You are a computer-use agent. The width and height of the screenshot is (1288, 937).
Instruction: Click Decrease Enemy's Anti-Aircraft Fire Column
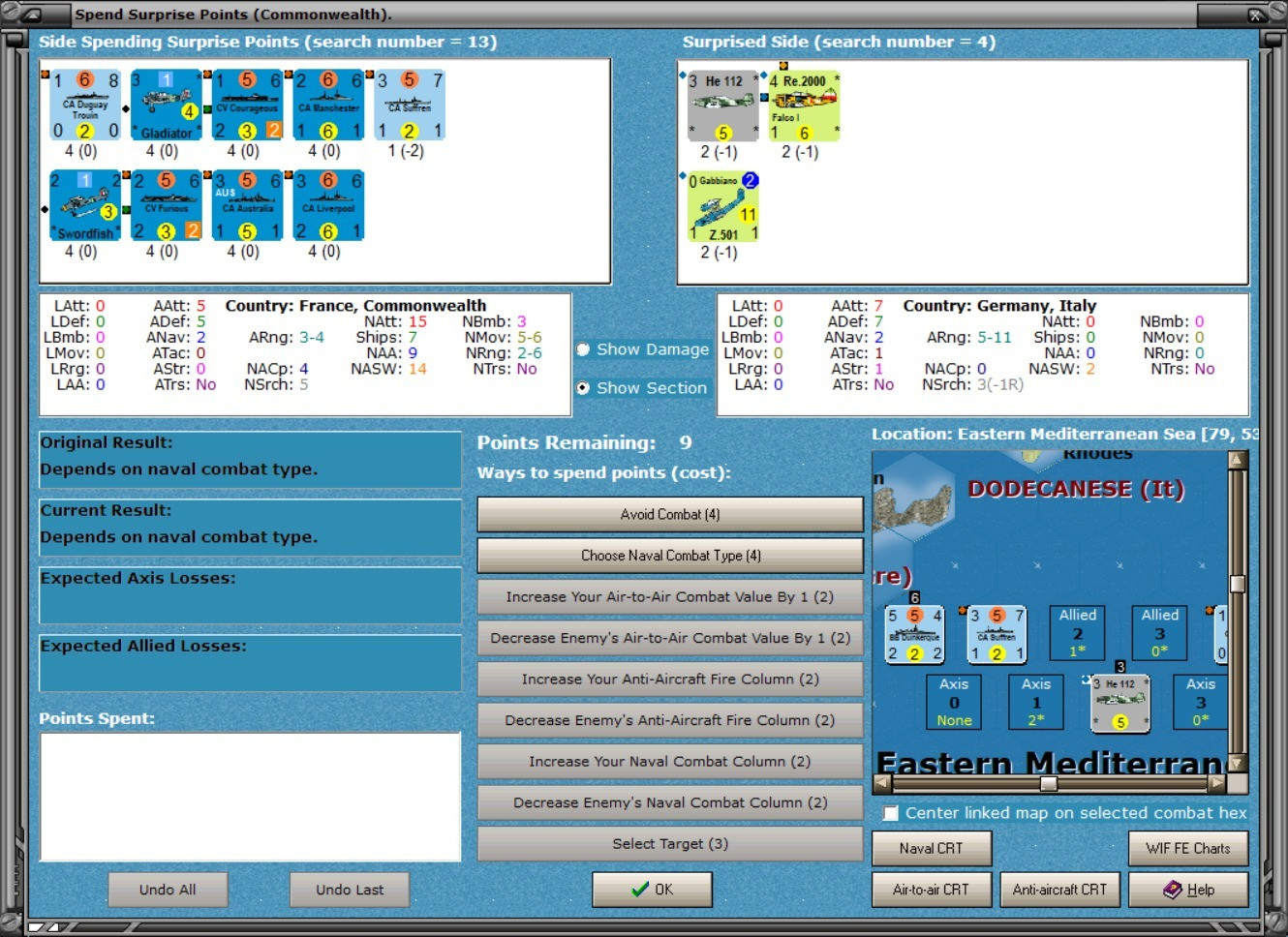(x=670, y=720)
